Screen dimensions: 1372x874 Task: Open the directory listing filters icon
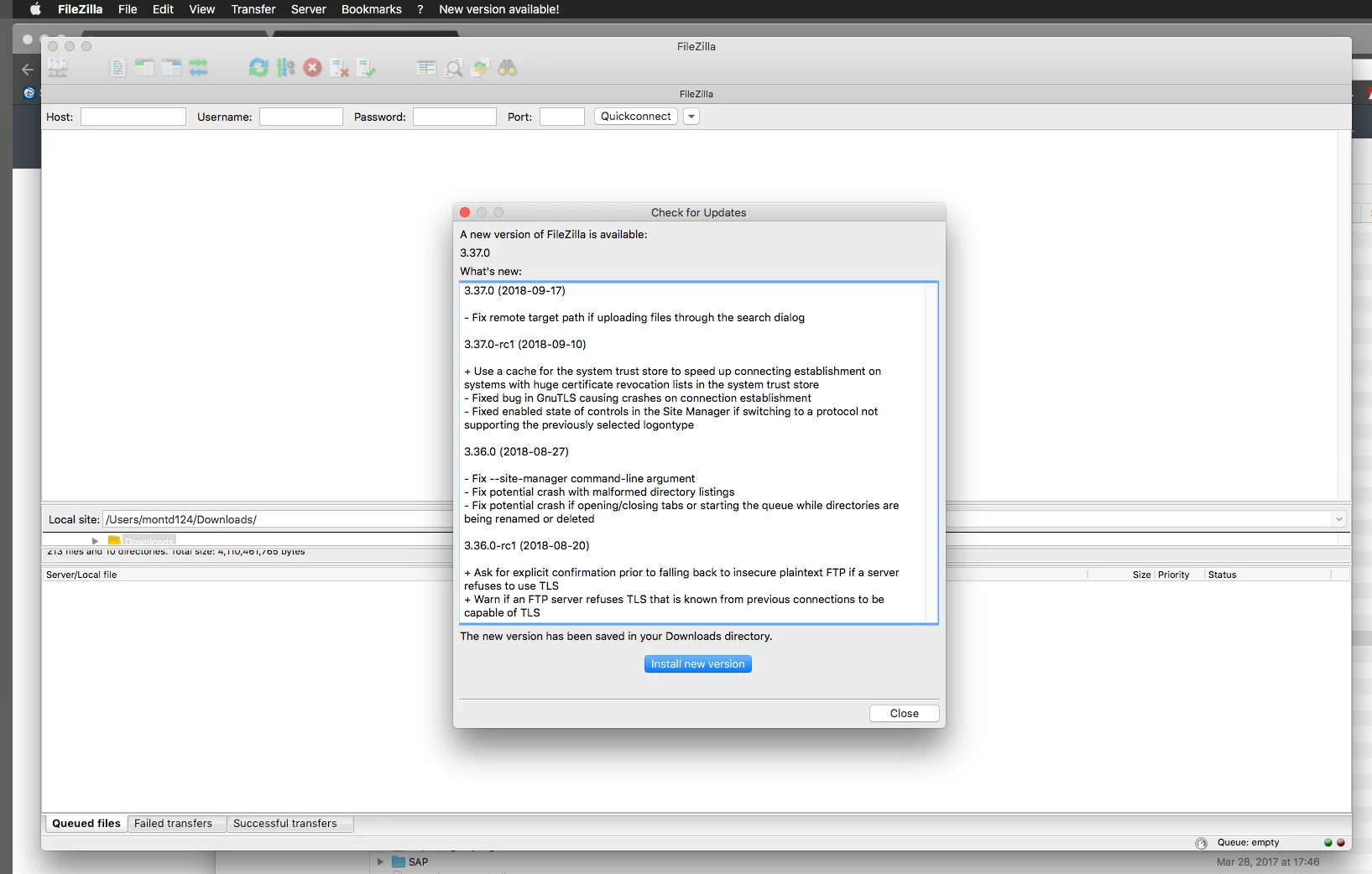click(426, 68)
